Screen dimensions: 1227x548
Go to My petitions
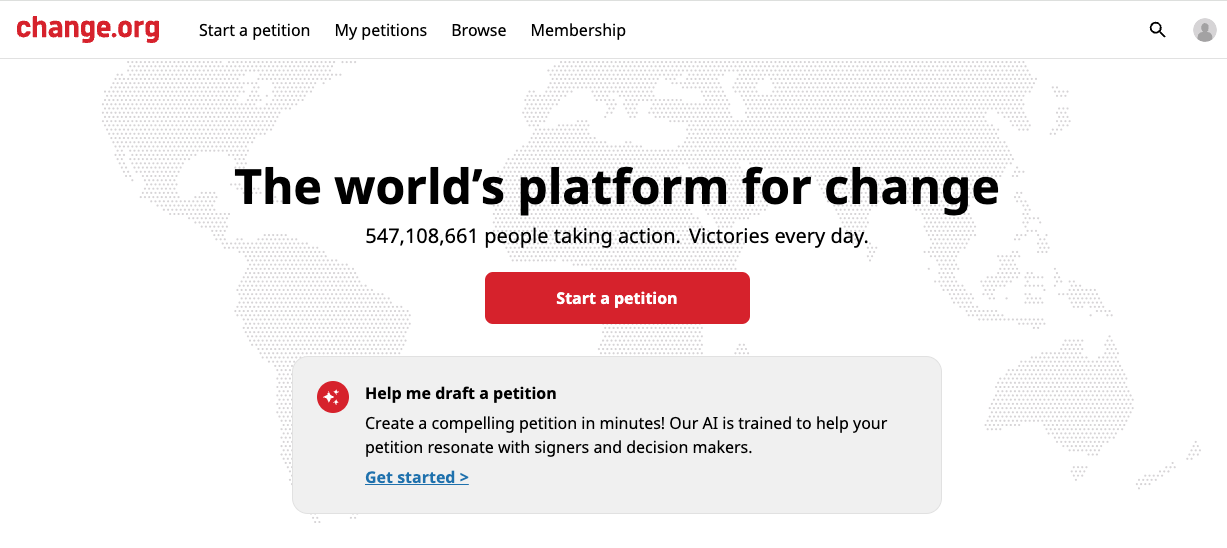[x=380, y=30]
